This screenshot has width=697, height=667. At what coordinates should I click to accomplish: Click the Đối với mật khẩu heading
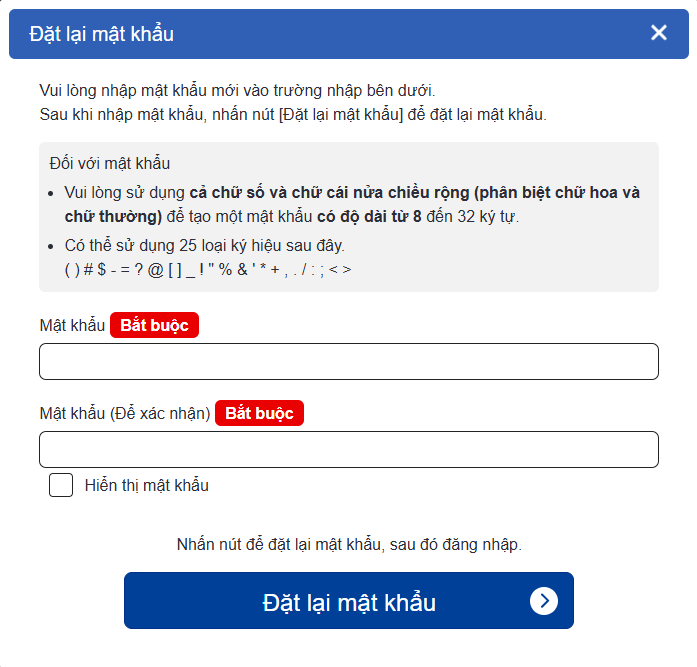coord(110,164)
